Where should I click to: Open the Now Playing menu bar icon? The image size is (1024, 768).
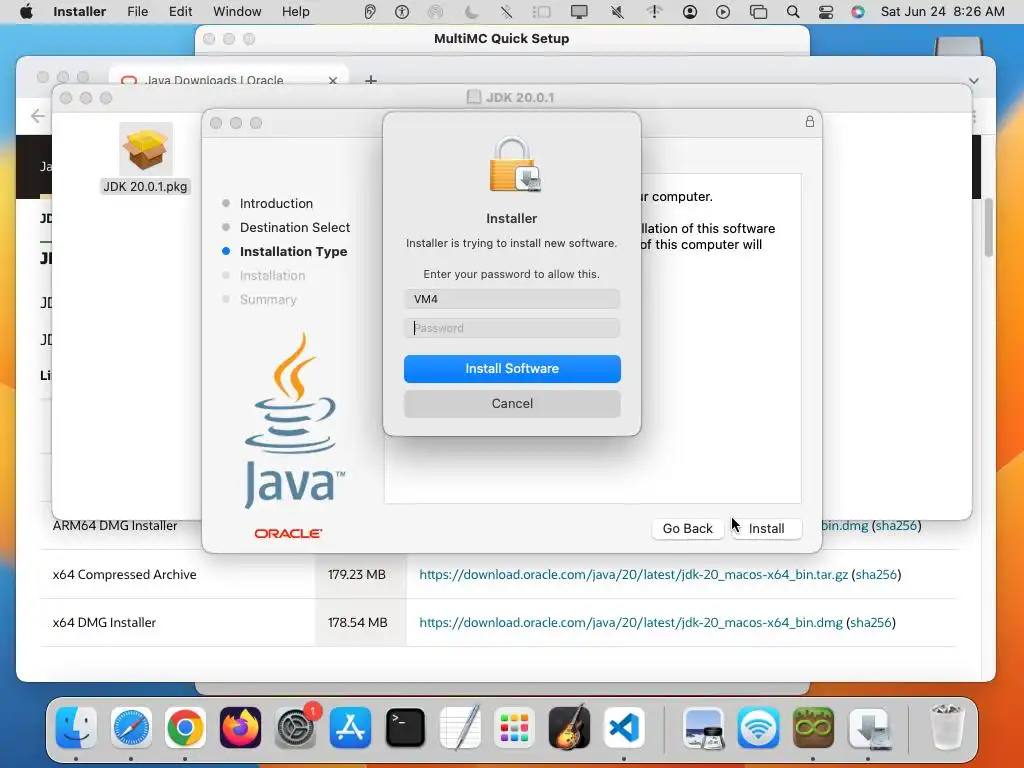tap(723, 12)
